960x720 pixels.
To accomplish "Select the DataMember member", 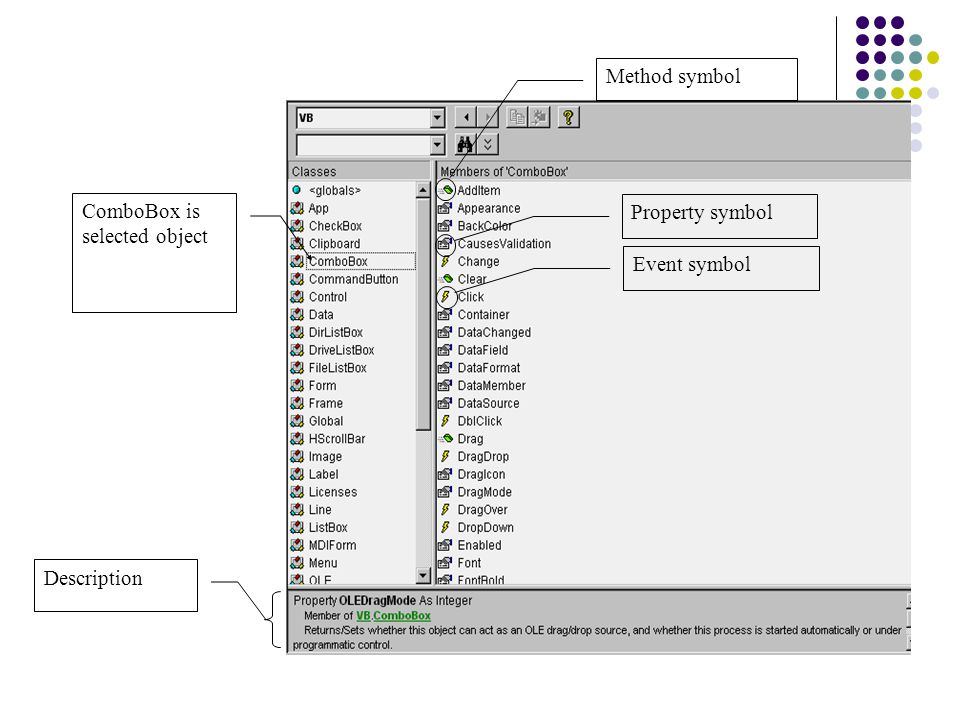I will [492, 386].
